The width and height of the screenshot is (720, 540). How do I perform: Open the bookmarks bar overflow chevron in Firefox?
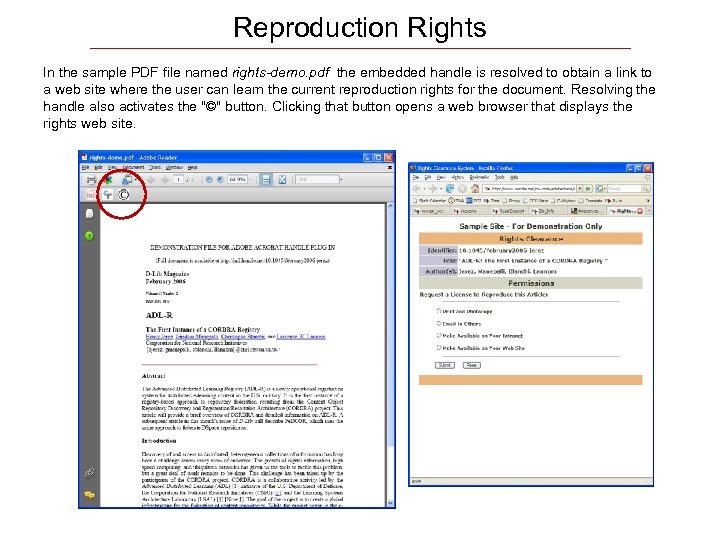coord(648,201)
